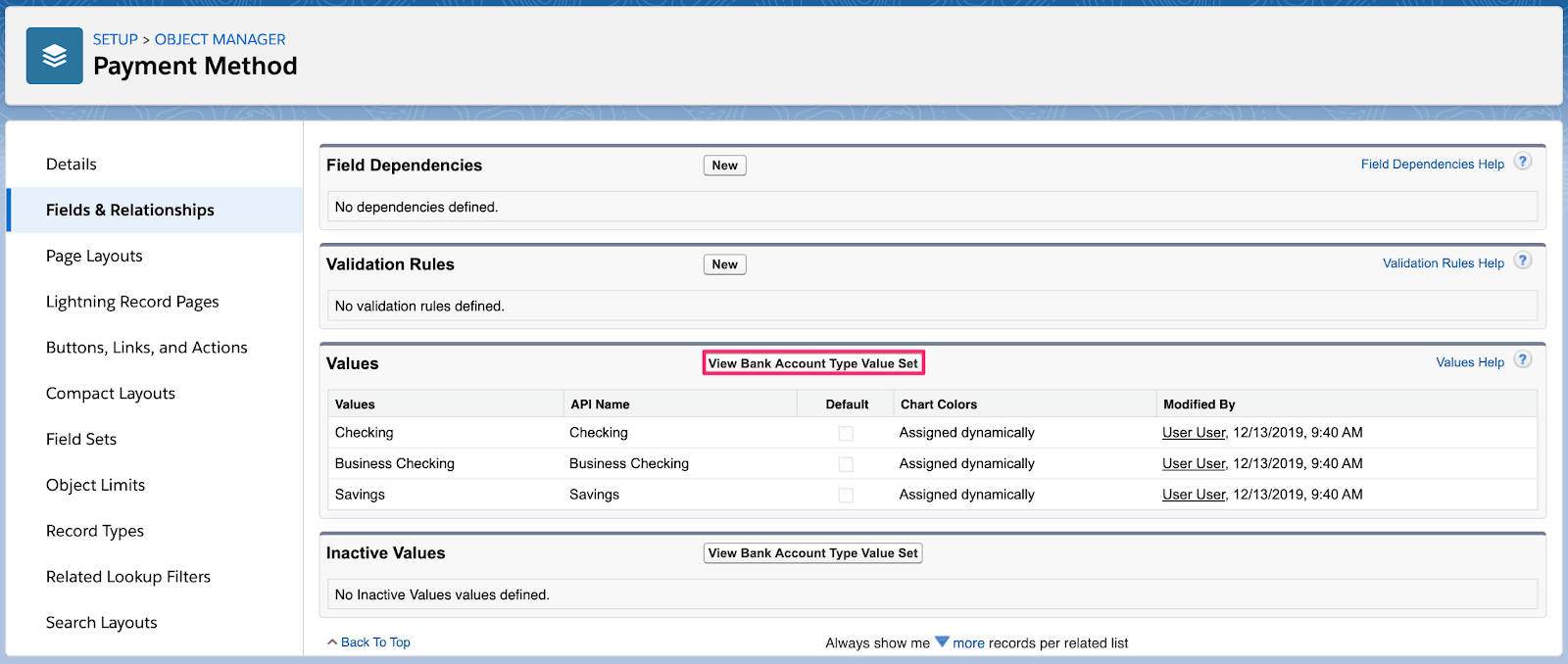This screenshot has height=664, width=1568.
Task: Open Values Help link
Action: pyautogui.click(x=1470, y=362)
